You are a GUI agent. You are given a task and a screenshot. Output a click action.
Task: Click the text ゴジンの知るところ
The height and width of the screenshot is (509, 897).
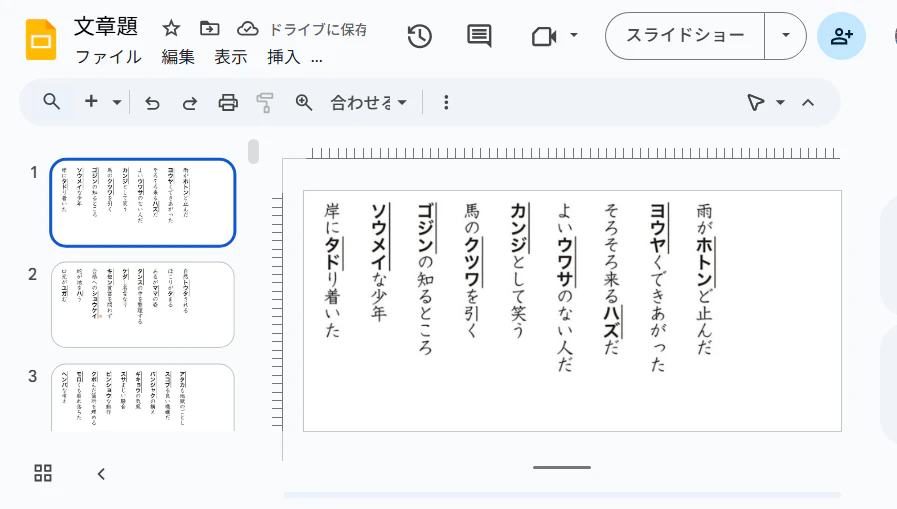[x=425, y=279]
